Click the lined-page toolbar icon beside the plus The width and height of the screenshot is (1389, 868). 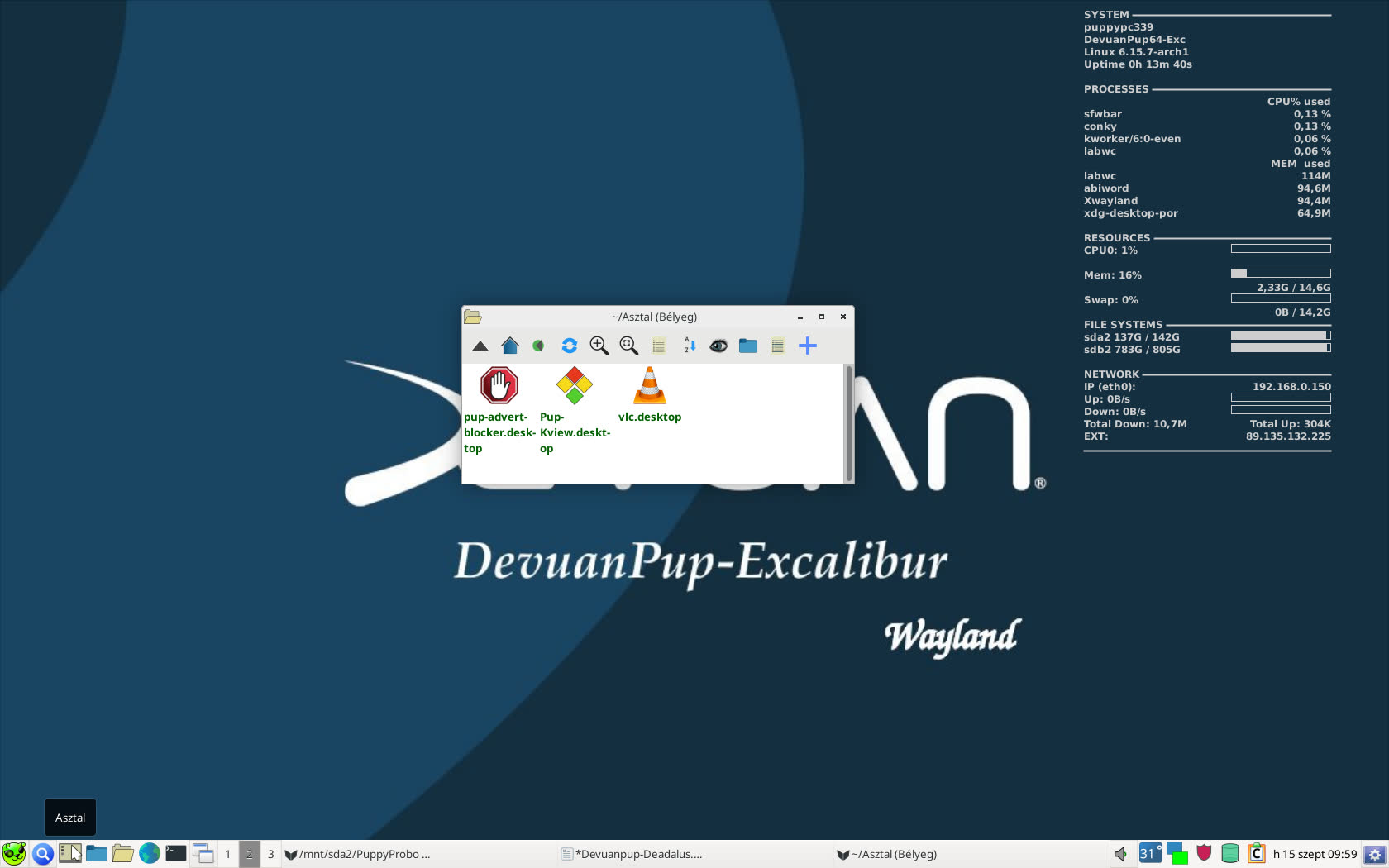[777, 346]
